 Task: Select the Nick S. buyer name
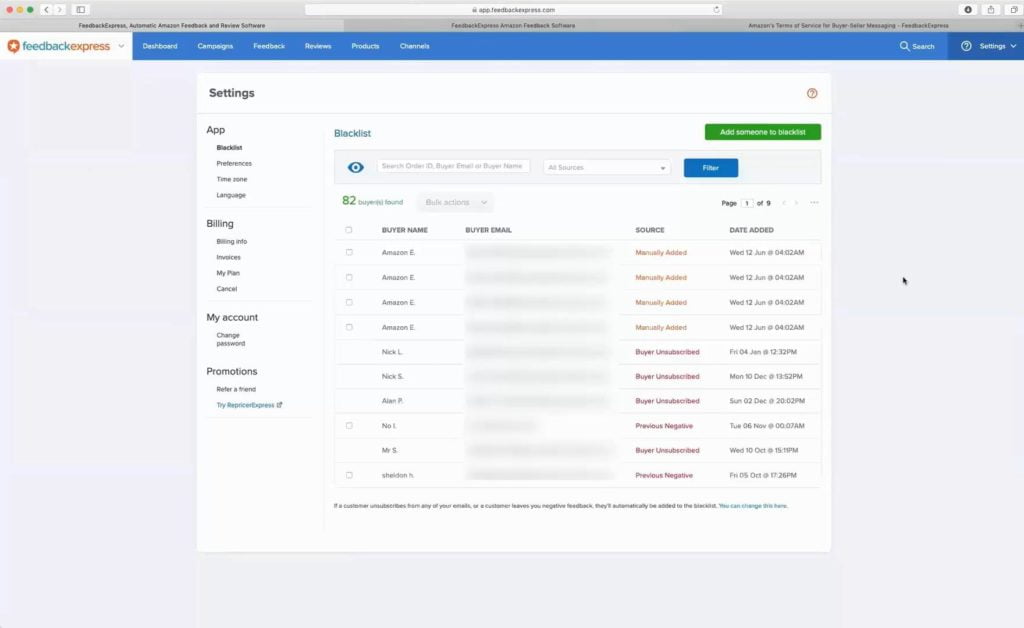pyautogui.click(x=392, y=377)
